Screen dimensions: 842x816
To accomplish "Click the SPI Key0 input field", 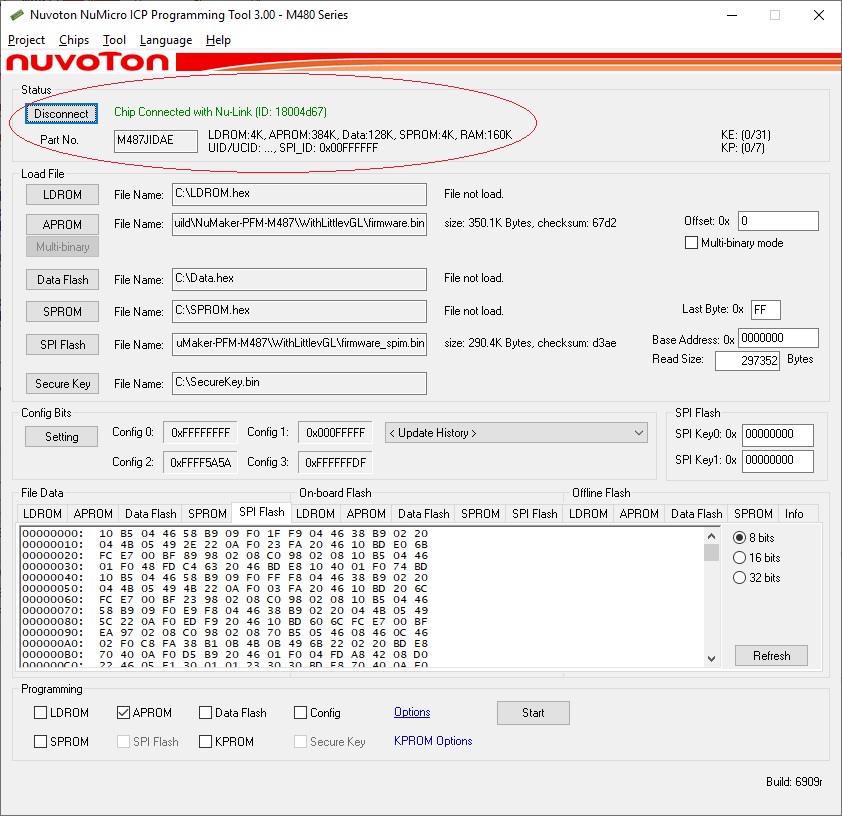I will click(x=778, y=435).
